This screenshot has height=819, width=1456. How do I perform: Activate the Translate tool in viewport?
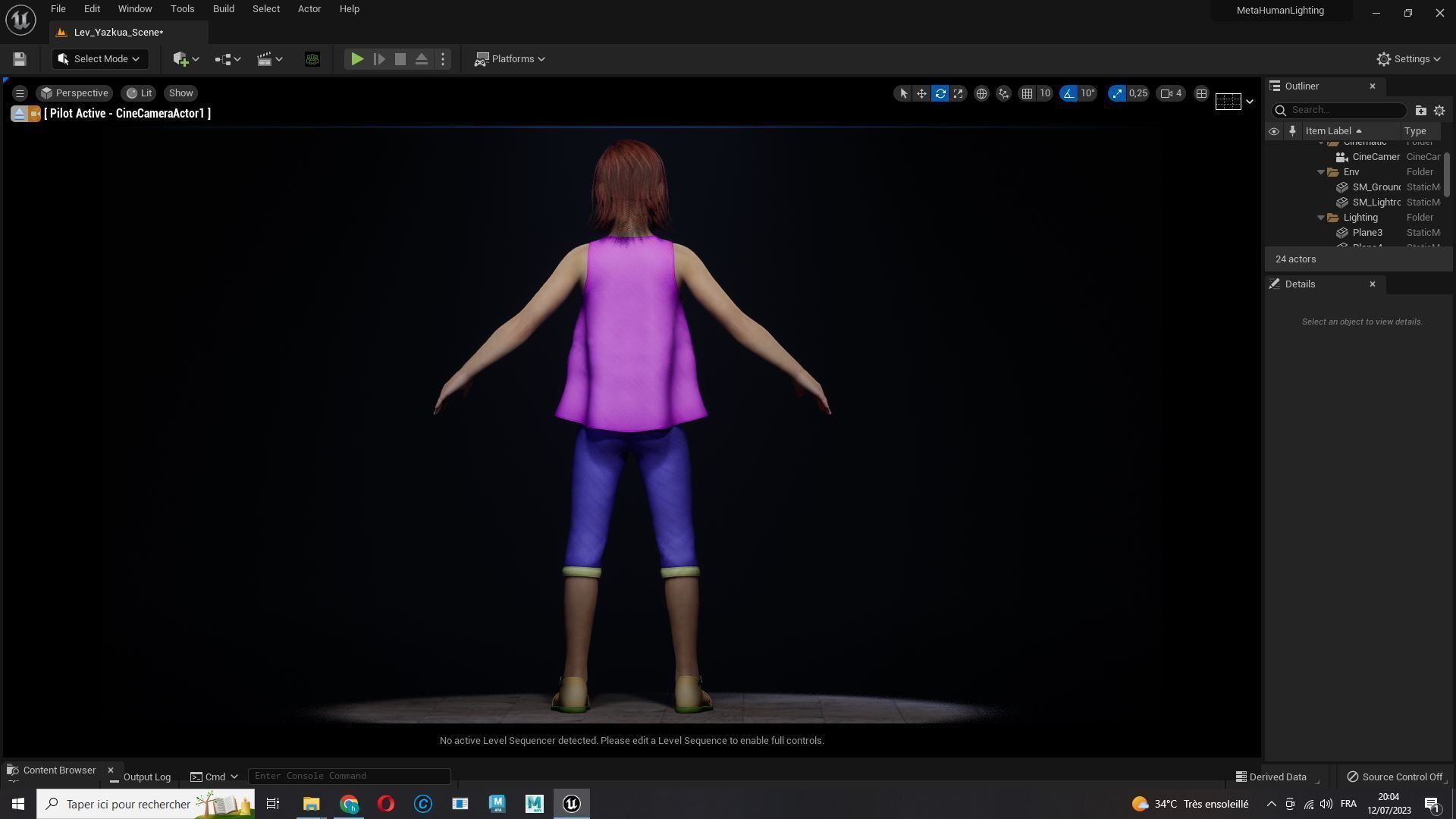921,93
